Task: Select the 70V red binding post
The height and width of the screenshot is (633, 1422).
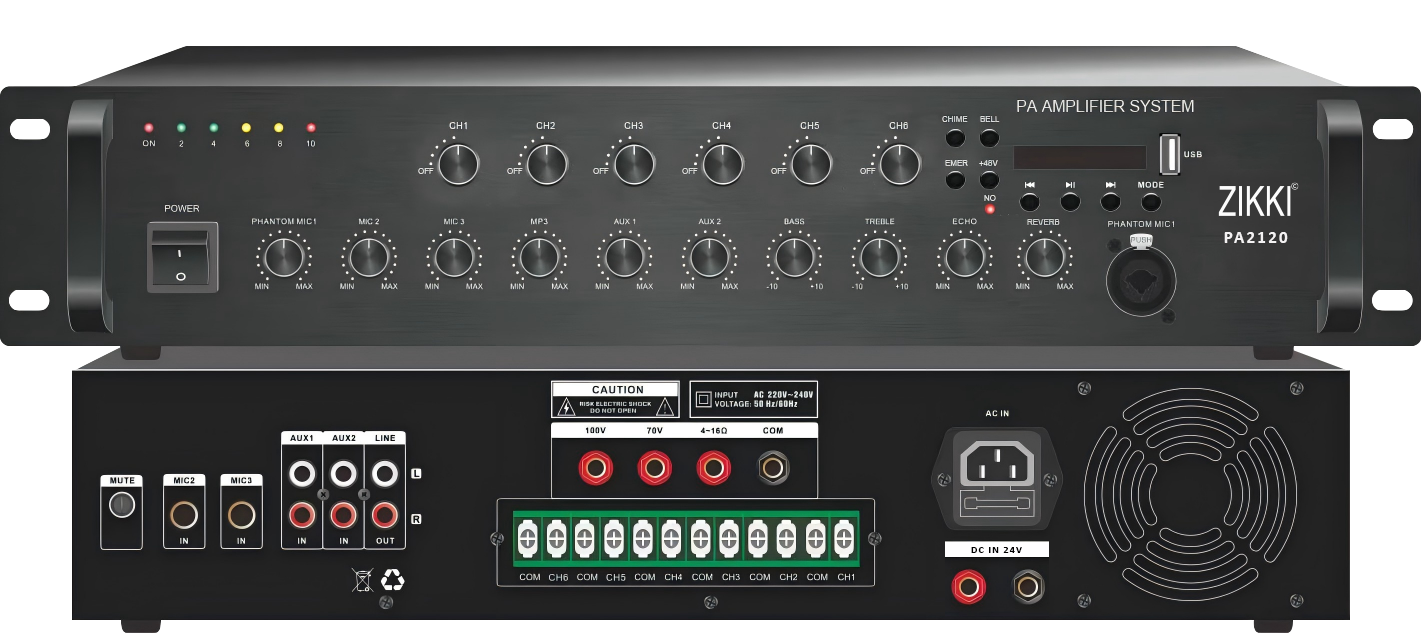Action: click(x=655, y=466)
